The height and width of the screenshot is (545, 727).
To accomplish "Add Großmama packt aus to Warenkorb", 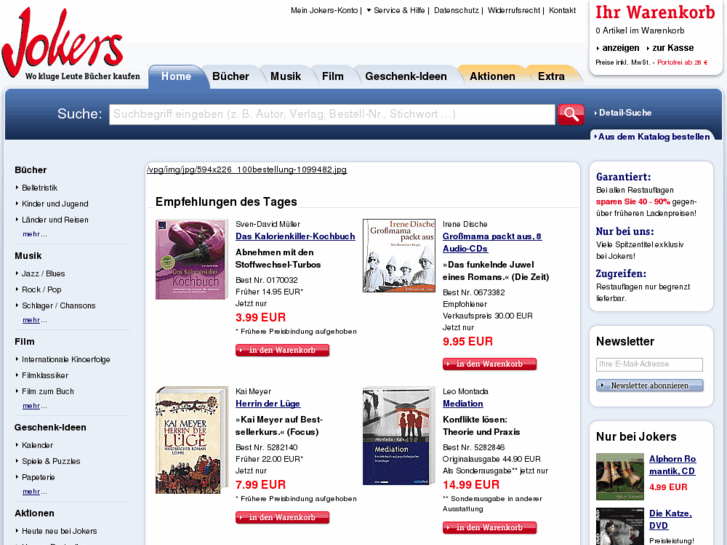I will click(x=489, y=364).
